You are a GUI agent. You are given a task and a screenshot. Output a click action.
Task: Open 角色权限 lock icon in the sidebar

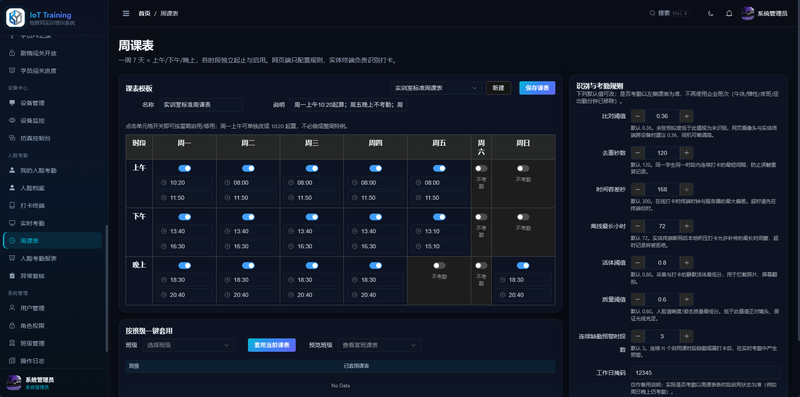point(12,326)
